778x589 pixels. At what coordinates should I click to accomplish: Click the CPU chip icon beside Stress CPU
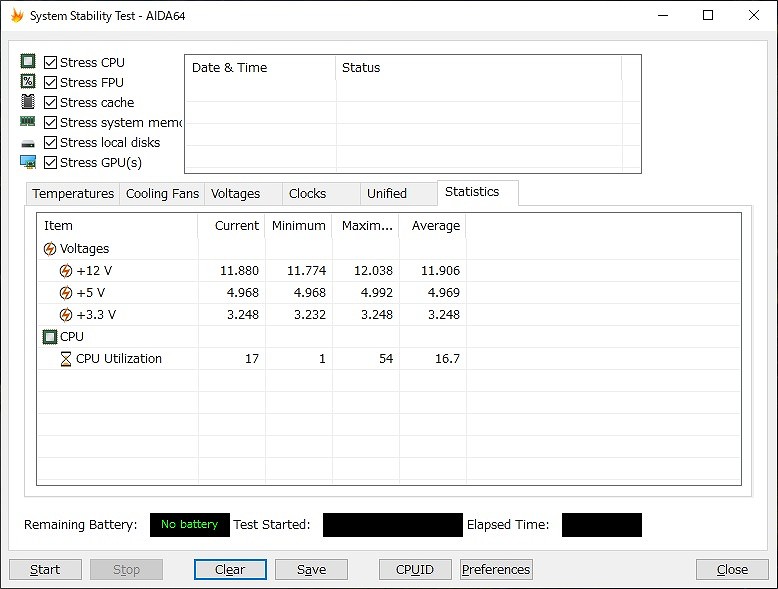pyautogui.click(x=28, y=62)
